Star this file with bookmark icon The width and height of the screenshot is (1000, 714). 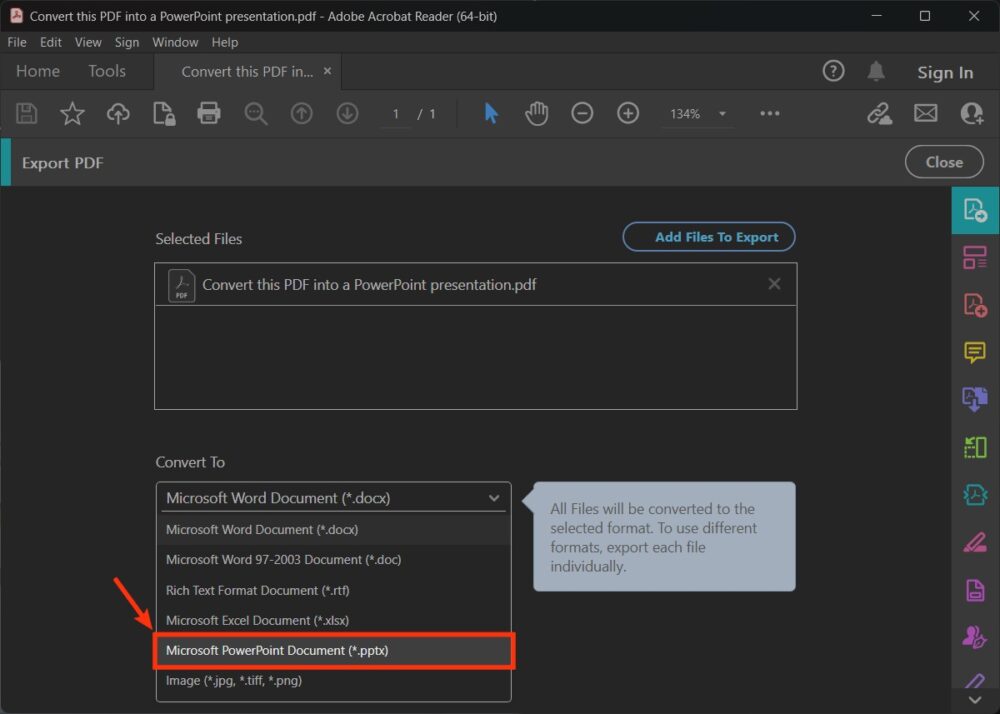click(x=72, y=114)
